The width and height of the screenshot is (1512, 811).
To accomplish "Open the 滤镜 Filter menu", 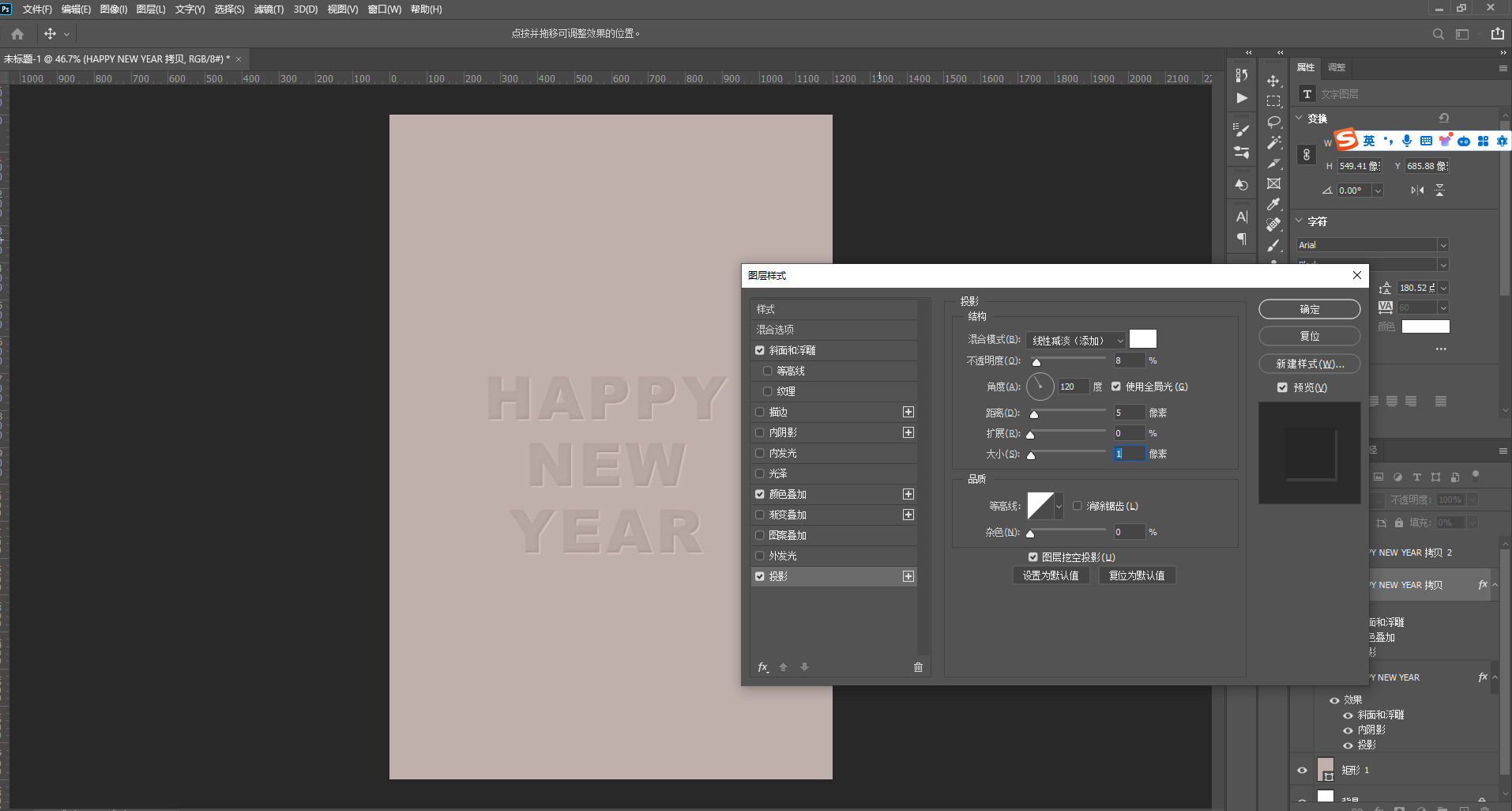I will pyautogui.click(x=269, y=9).
